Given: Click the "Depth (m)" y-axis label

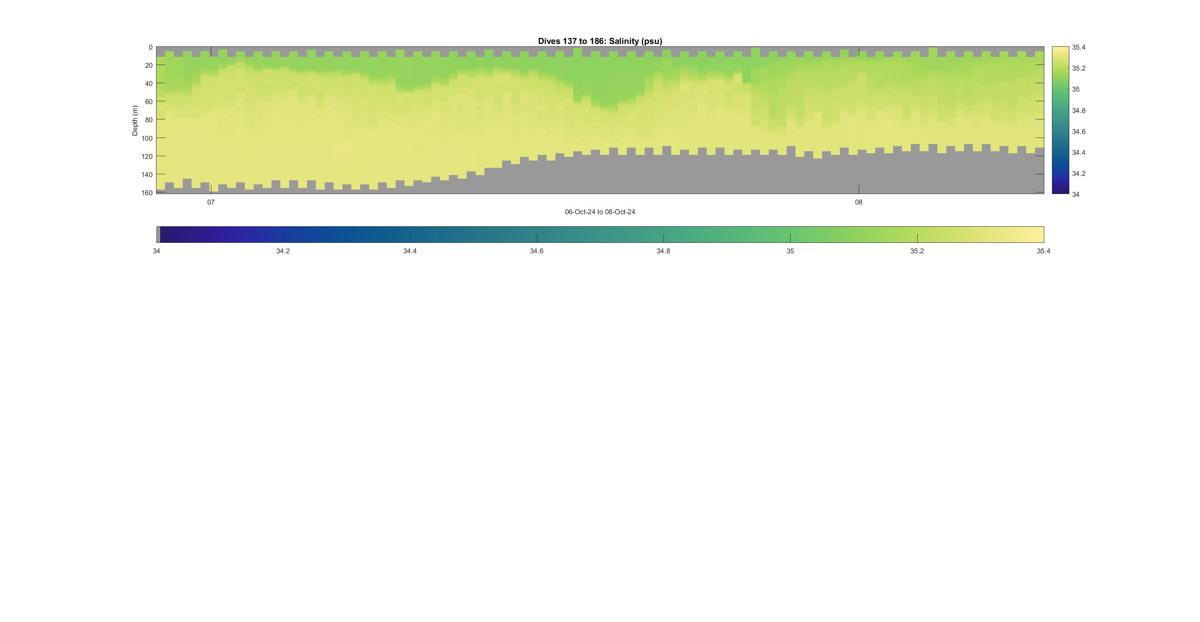Looking at the screenshot, I should (x=135, y=120).
